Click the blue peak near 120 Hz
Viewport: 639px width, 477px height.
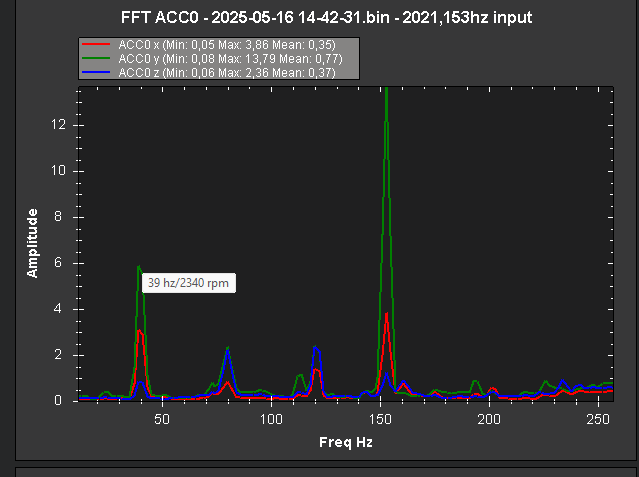coord(315,348)
